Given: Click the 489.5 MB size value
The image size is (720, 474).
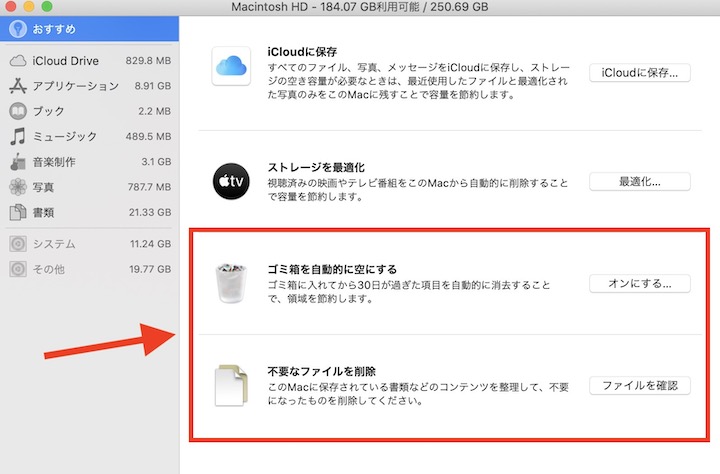Looking at the screenshot, I should pos(148,136).
